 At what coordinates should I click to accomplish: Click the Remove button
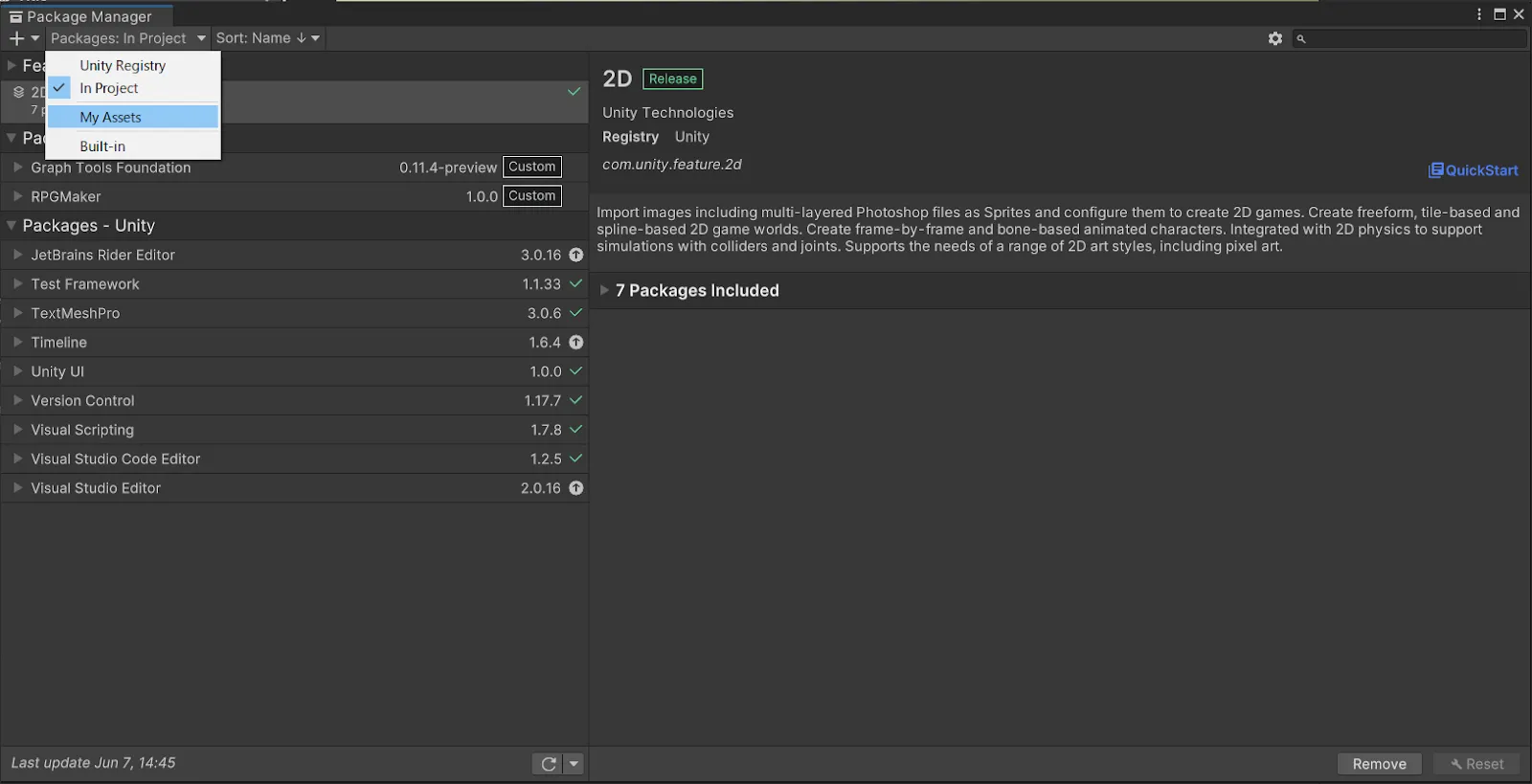coord(1379,764)
